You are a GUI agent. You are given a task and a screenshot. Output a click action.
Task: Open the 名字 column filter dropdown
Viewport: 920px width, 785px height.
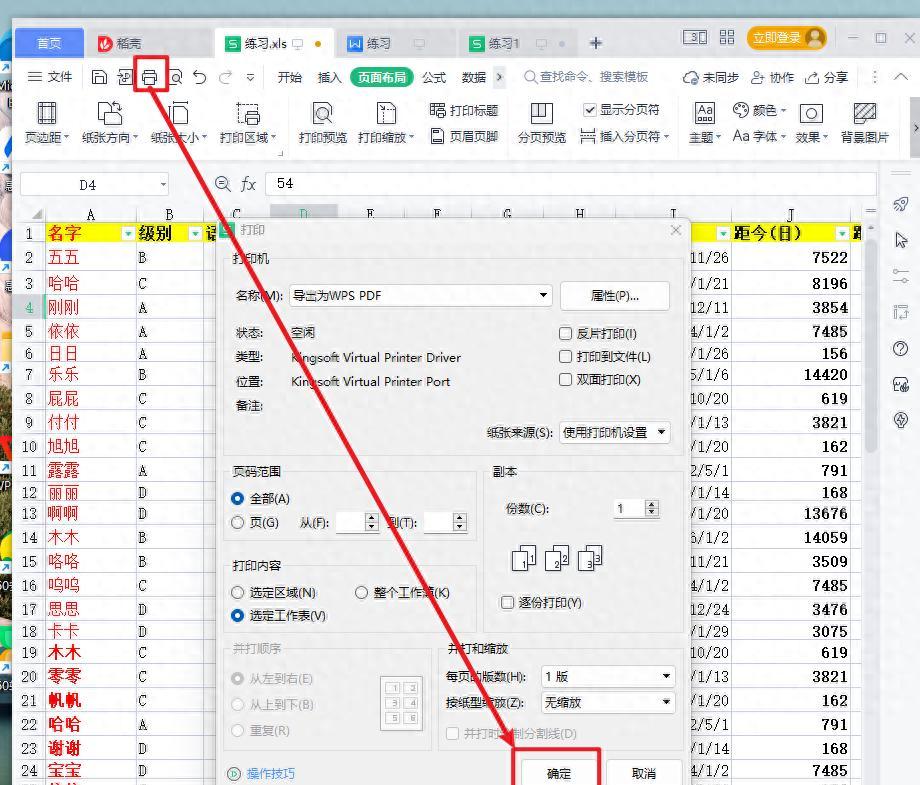tap(128, 234)
